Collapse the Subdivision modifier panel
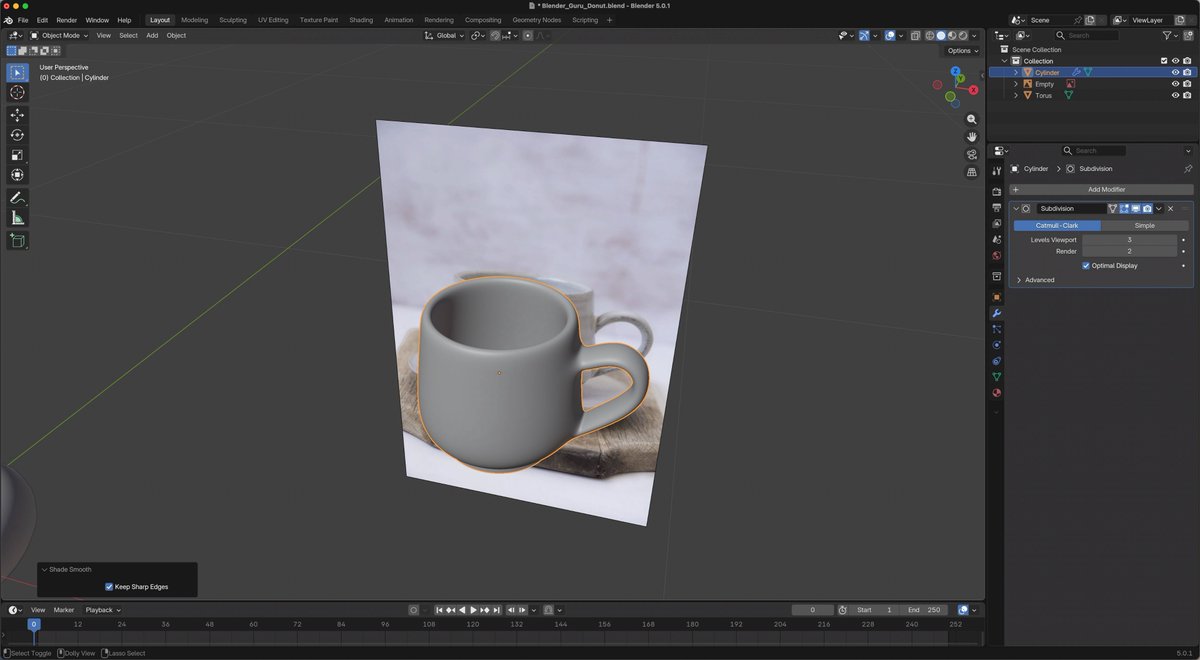1200x660 pixels. point(1016,209)
